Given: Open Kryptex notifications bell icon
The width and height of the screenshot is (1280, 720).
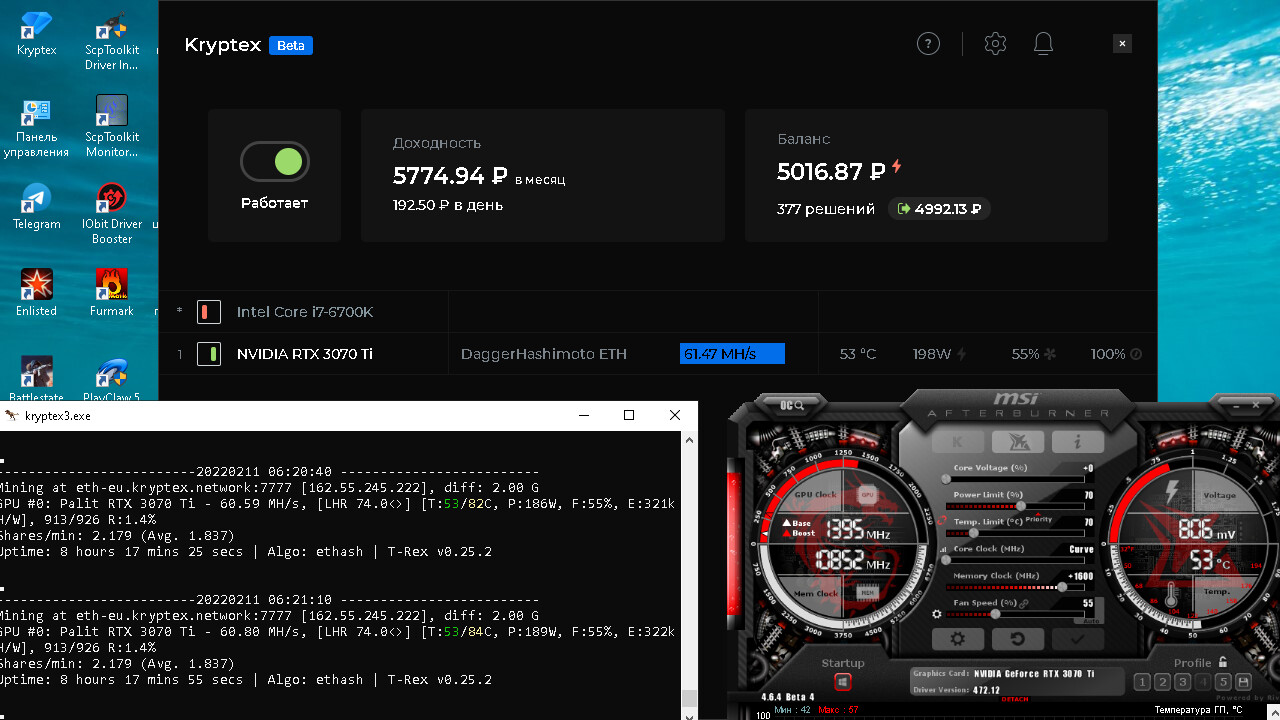Looking at the screenshot, I should [1043, 44].
